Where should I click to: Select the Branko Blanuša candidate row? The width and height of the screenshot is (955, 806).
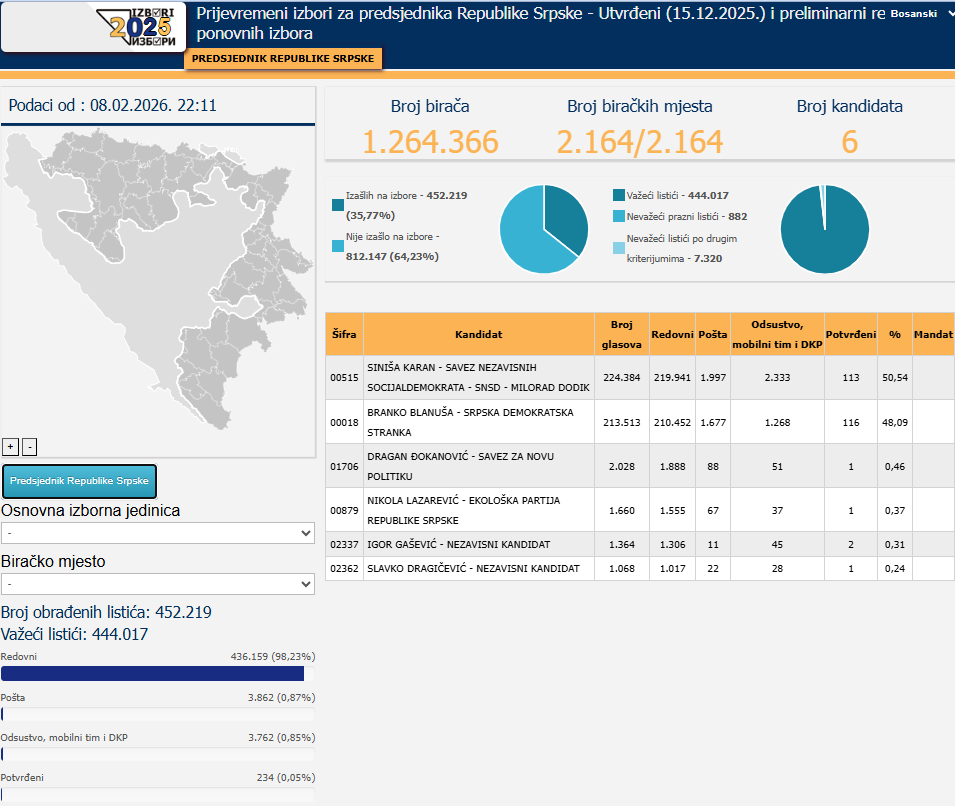(480, 422)
